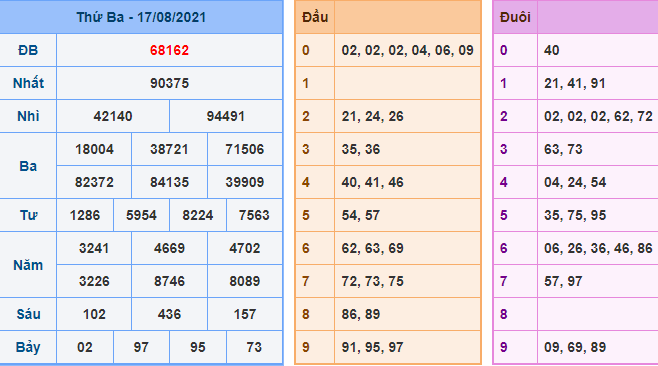Select the Nhì prize number 42140

[113, 116]
